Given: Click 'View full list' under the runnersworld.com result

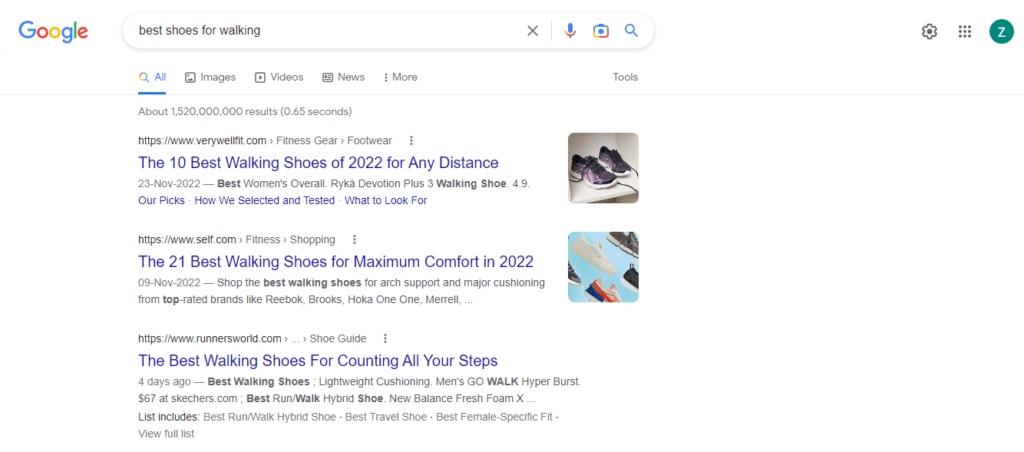Looking at the screenshot, I should [166, 434].
